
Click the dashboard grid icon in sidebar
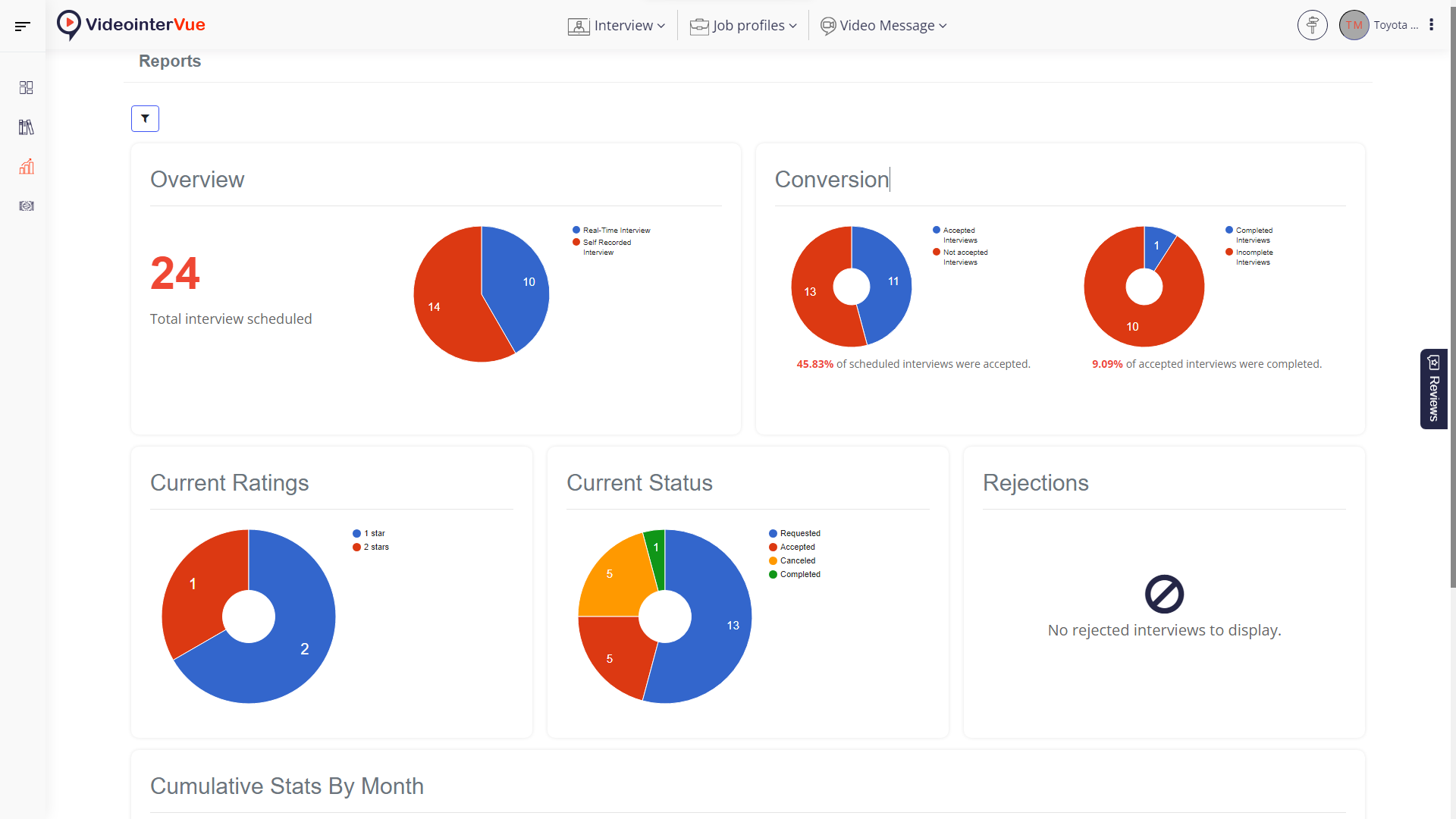point(27,88)
